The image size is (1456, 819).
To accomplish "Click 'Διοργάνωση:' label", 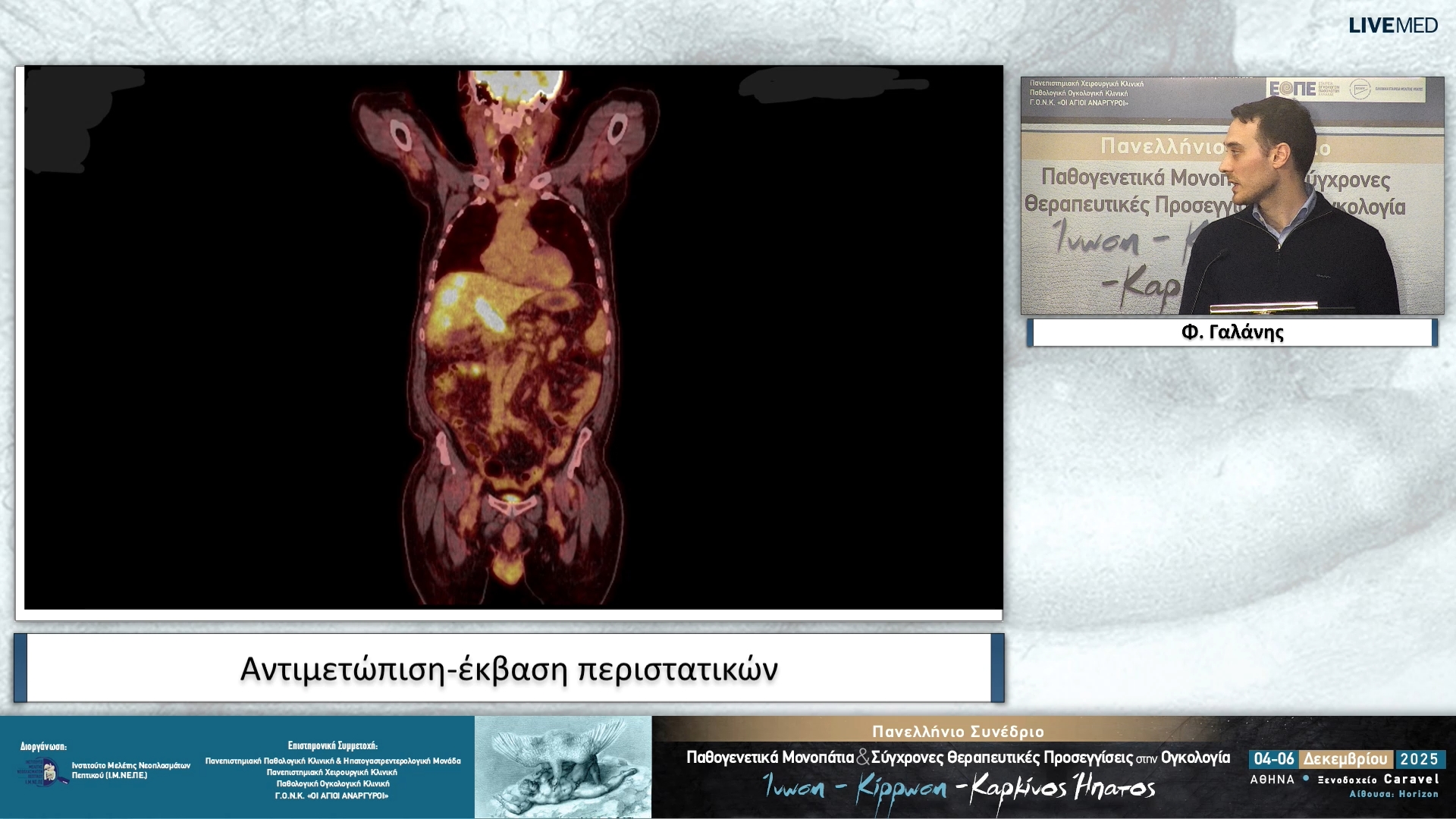I will tap(43, 747).
